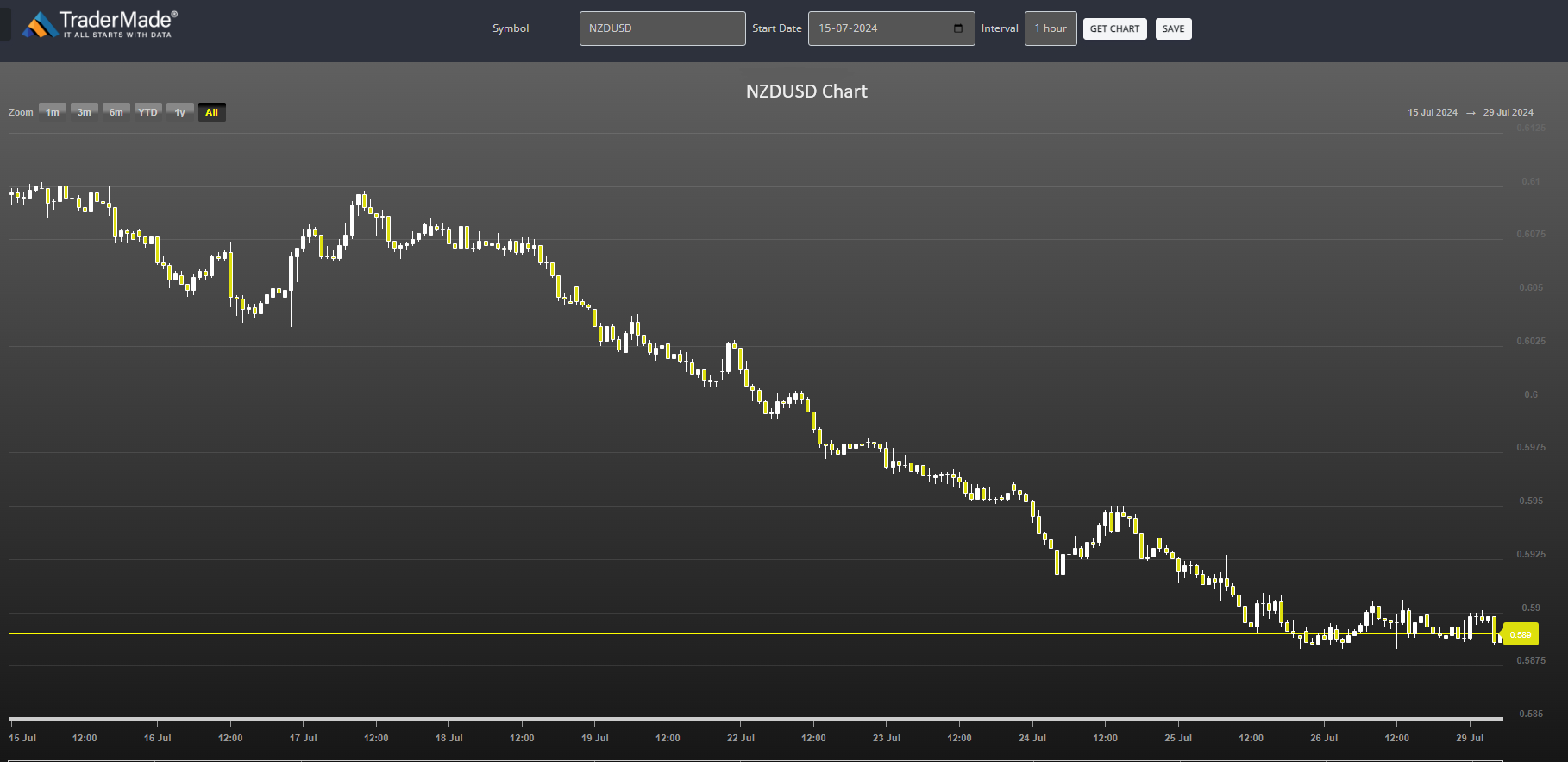Click the GET CHART button

pos(1114,28)
